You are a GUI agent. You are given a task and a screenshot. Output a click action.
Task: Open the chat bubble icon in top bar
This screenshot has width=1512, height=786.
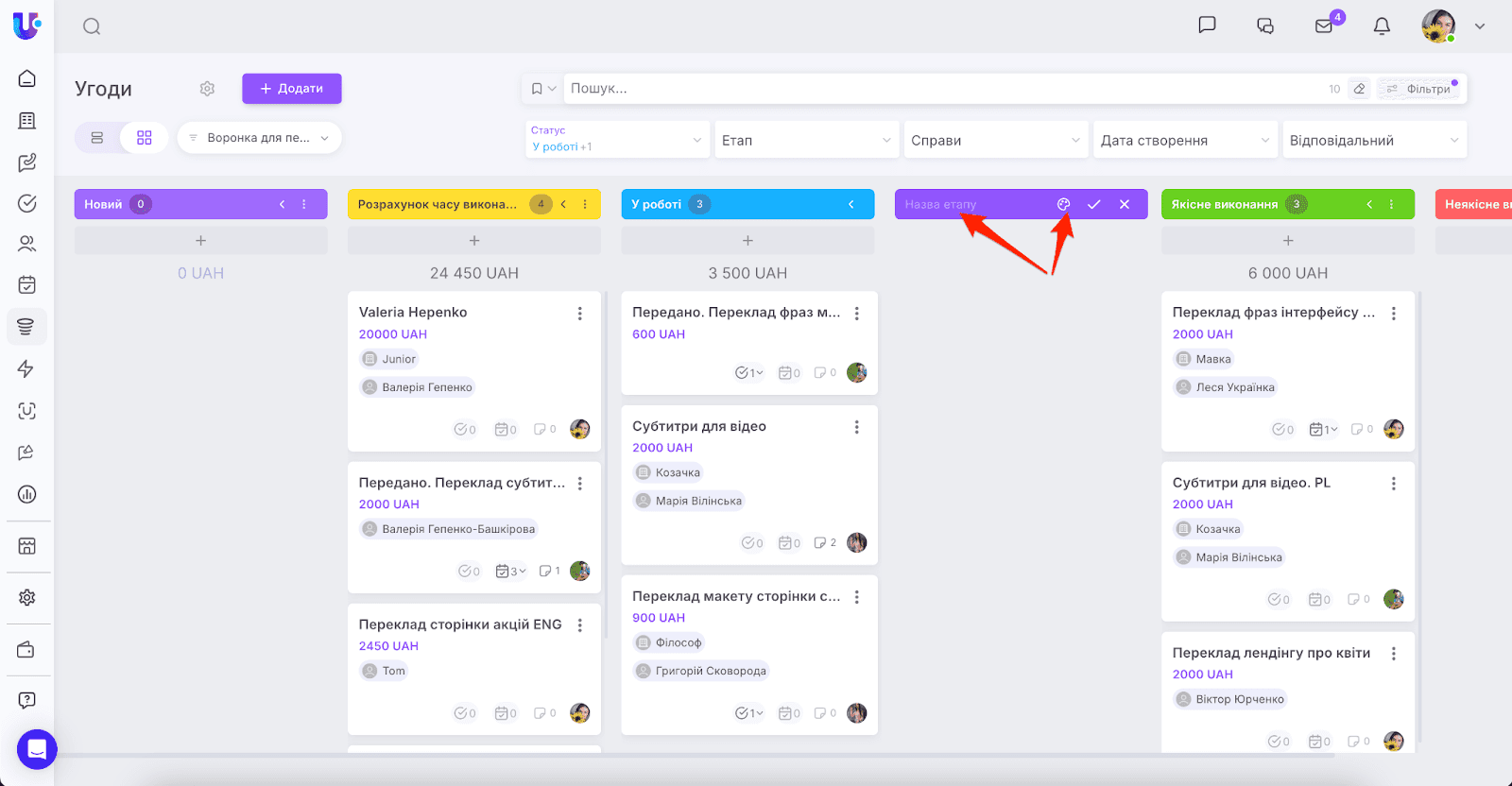pyautogui.click(x=1207, y=26)
